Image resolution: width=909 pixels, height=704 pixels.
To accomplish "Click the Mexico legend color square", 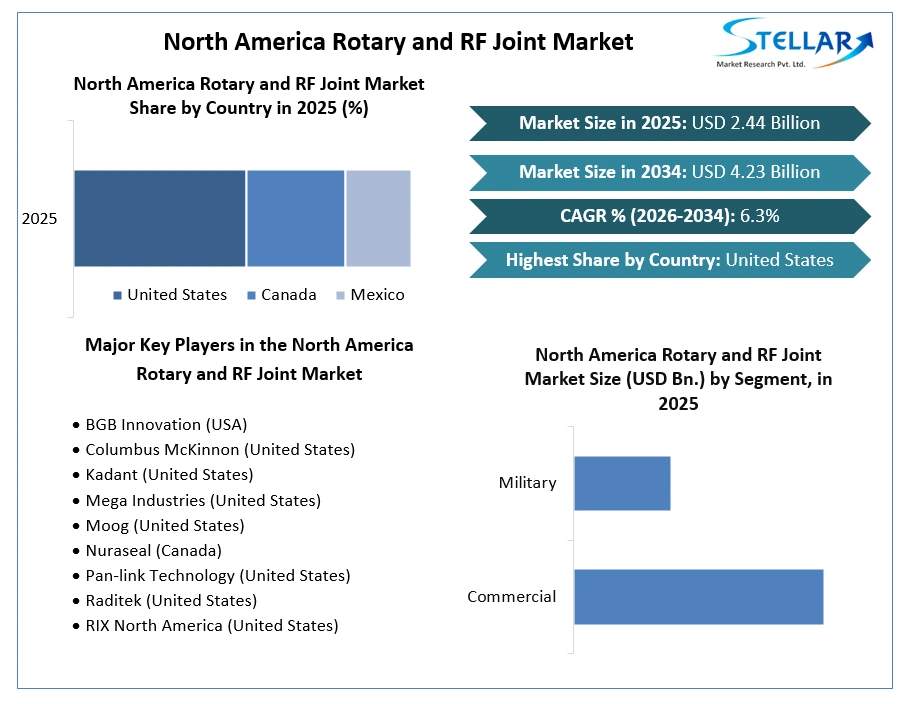I will tap(340, 295).
